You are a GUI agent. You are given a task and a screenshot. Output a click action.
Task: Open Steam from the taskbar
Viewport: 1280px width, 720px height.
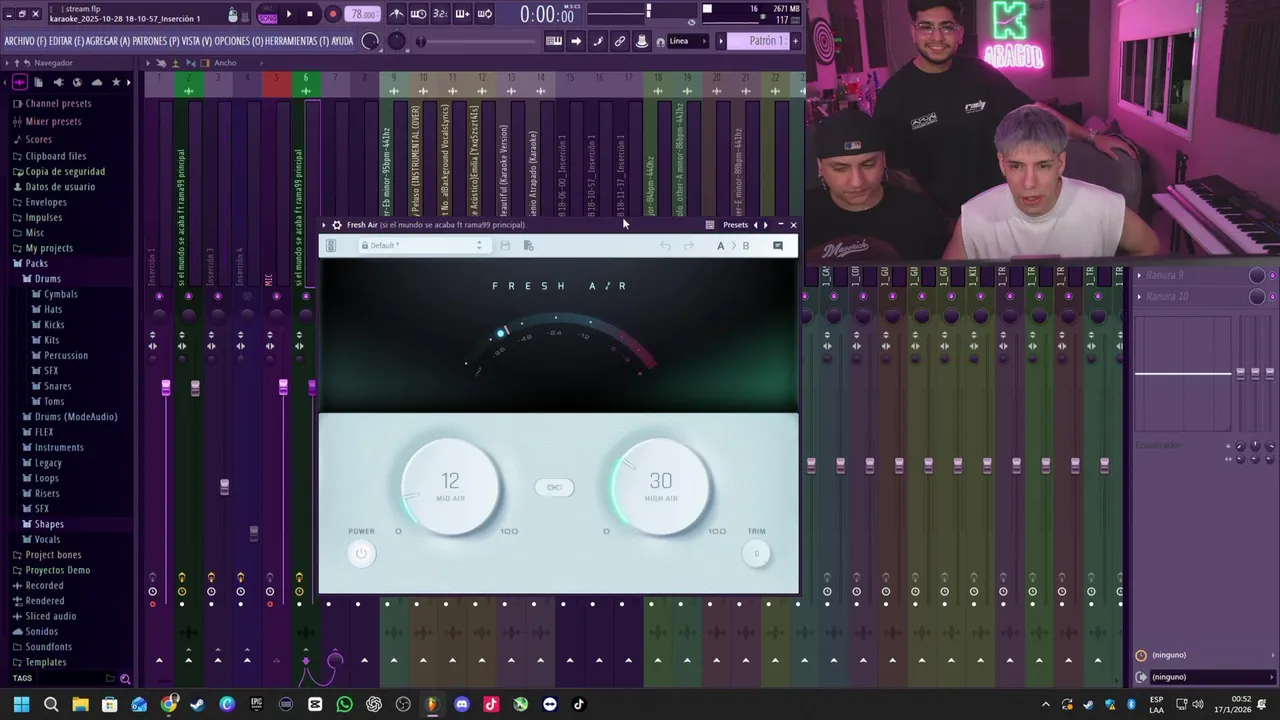[198, 704]
